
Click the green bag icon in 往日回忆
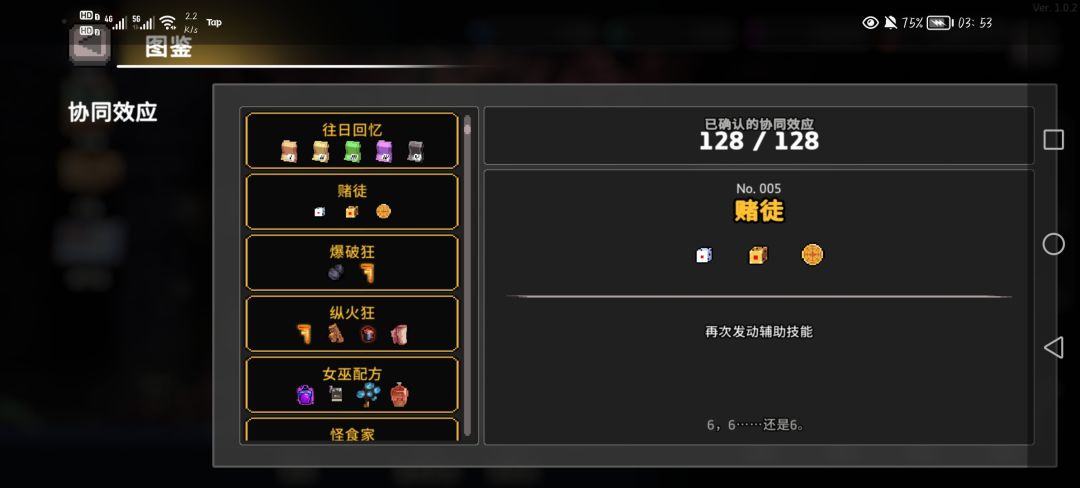pos(352,151)
